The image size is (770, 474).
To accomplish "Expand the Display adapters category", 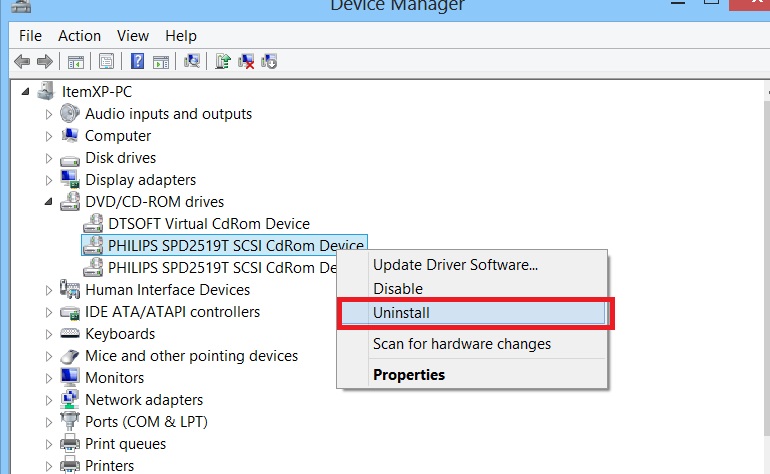I will coord(48,180).
